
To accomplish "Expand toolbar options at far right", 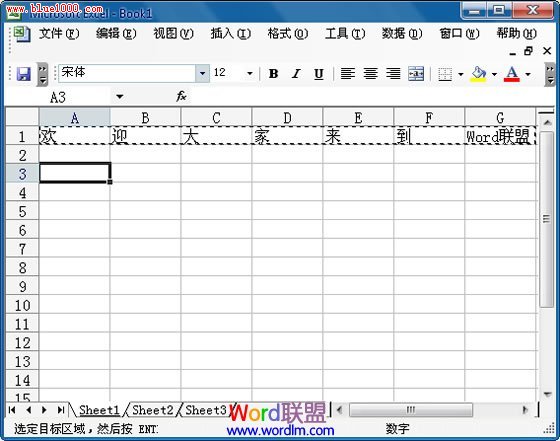I will click(550, 74).
